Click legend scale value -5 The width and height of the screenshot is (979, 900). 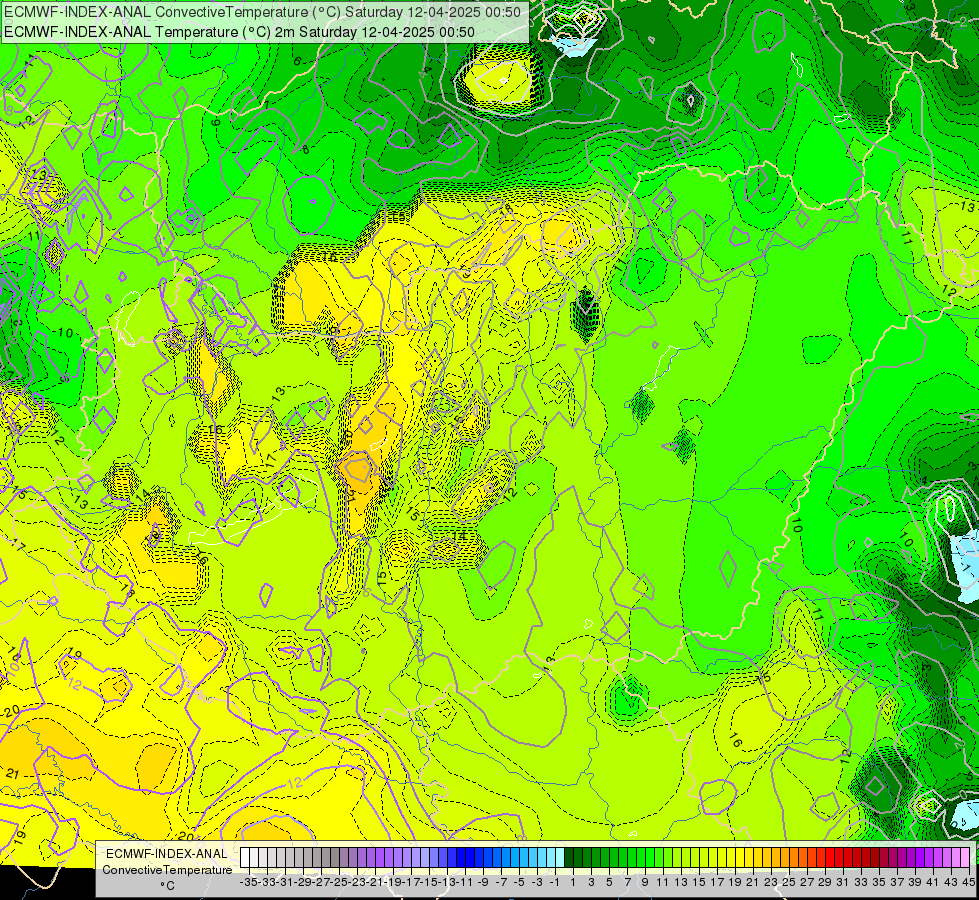pos(519,882)
